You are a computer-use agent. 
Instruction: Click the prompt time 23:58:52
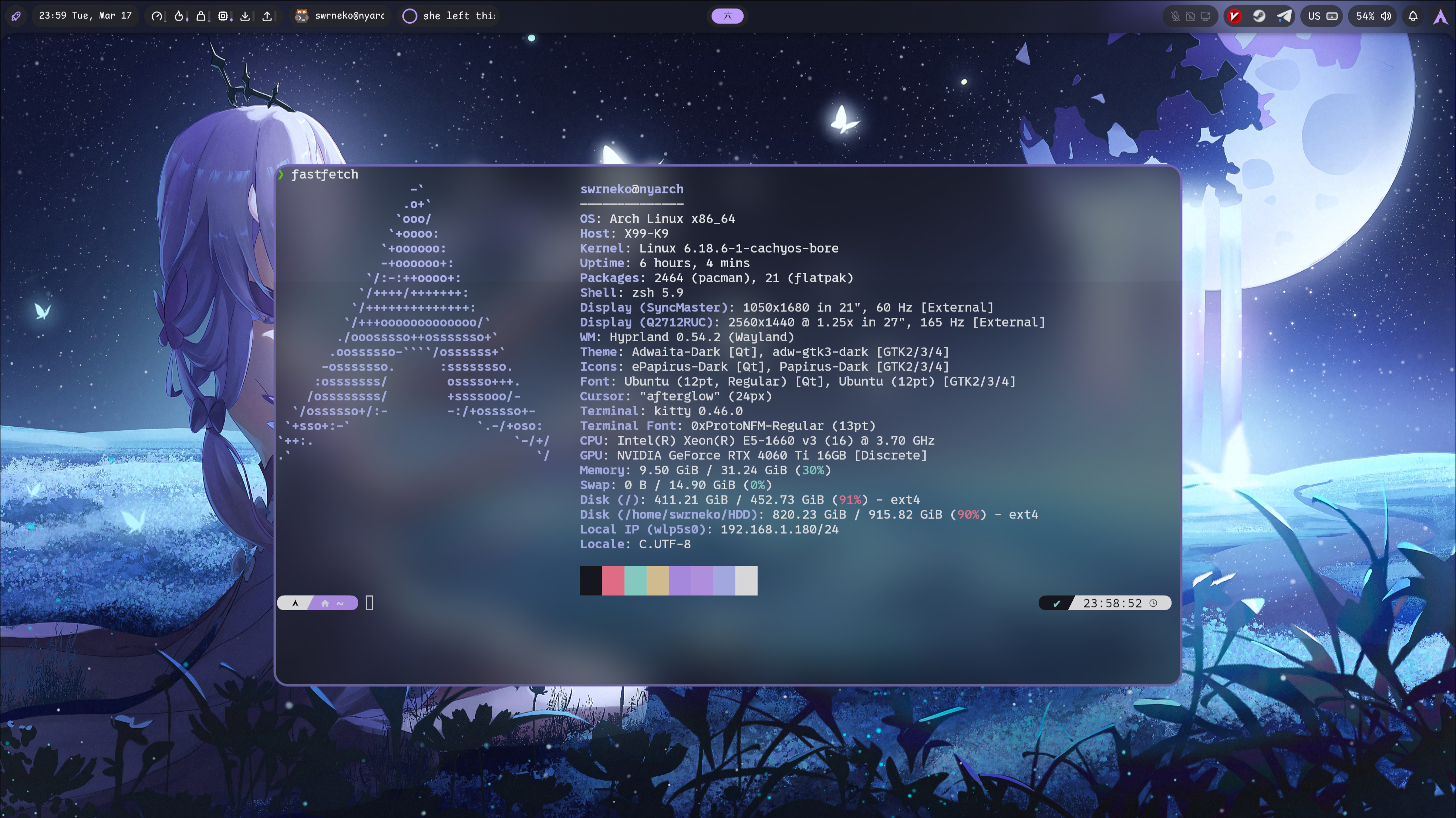(x=1112, y=603)
